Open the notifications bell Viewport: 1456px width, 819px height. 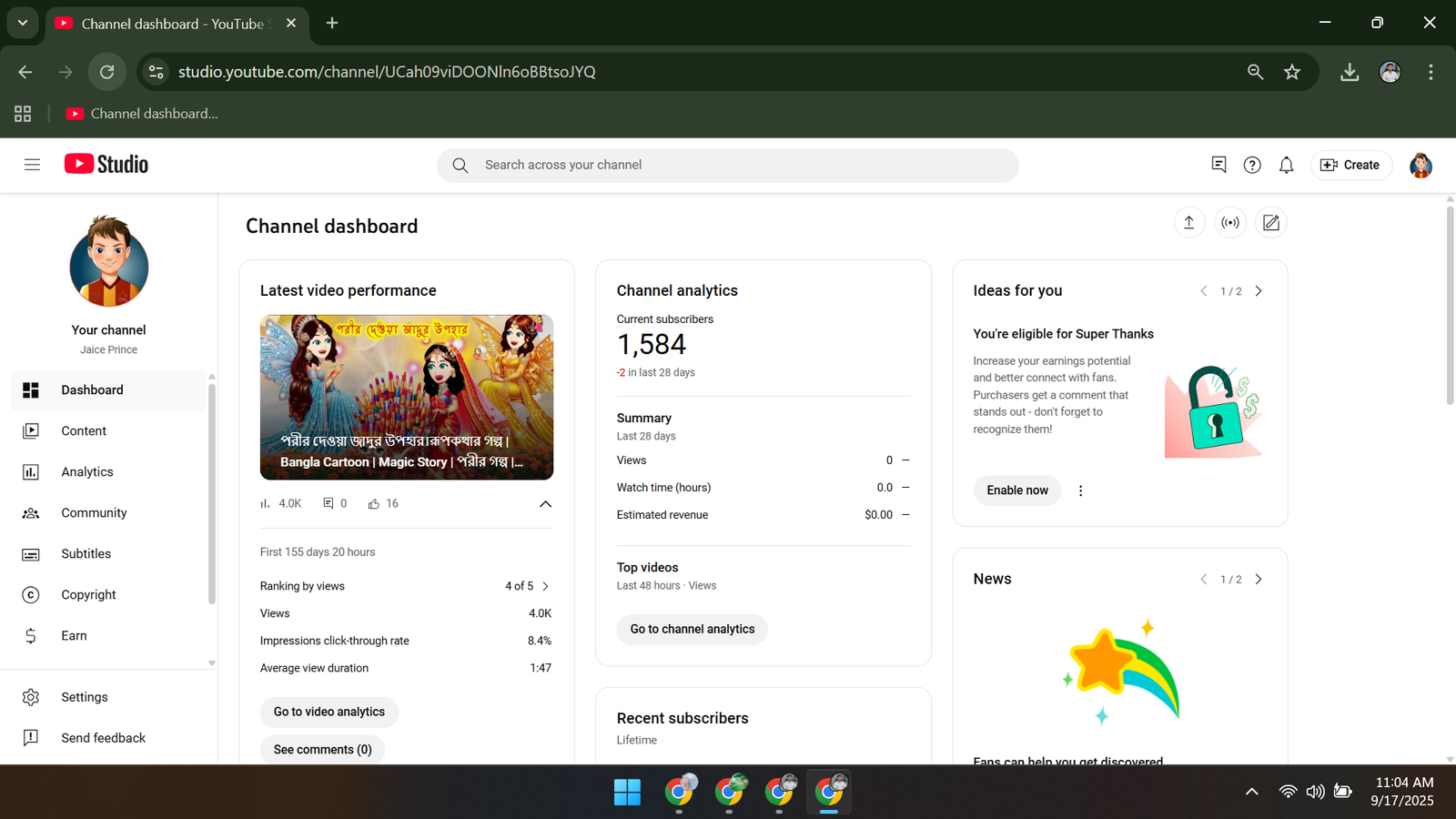tap(1286, 165)
